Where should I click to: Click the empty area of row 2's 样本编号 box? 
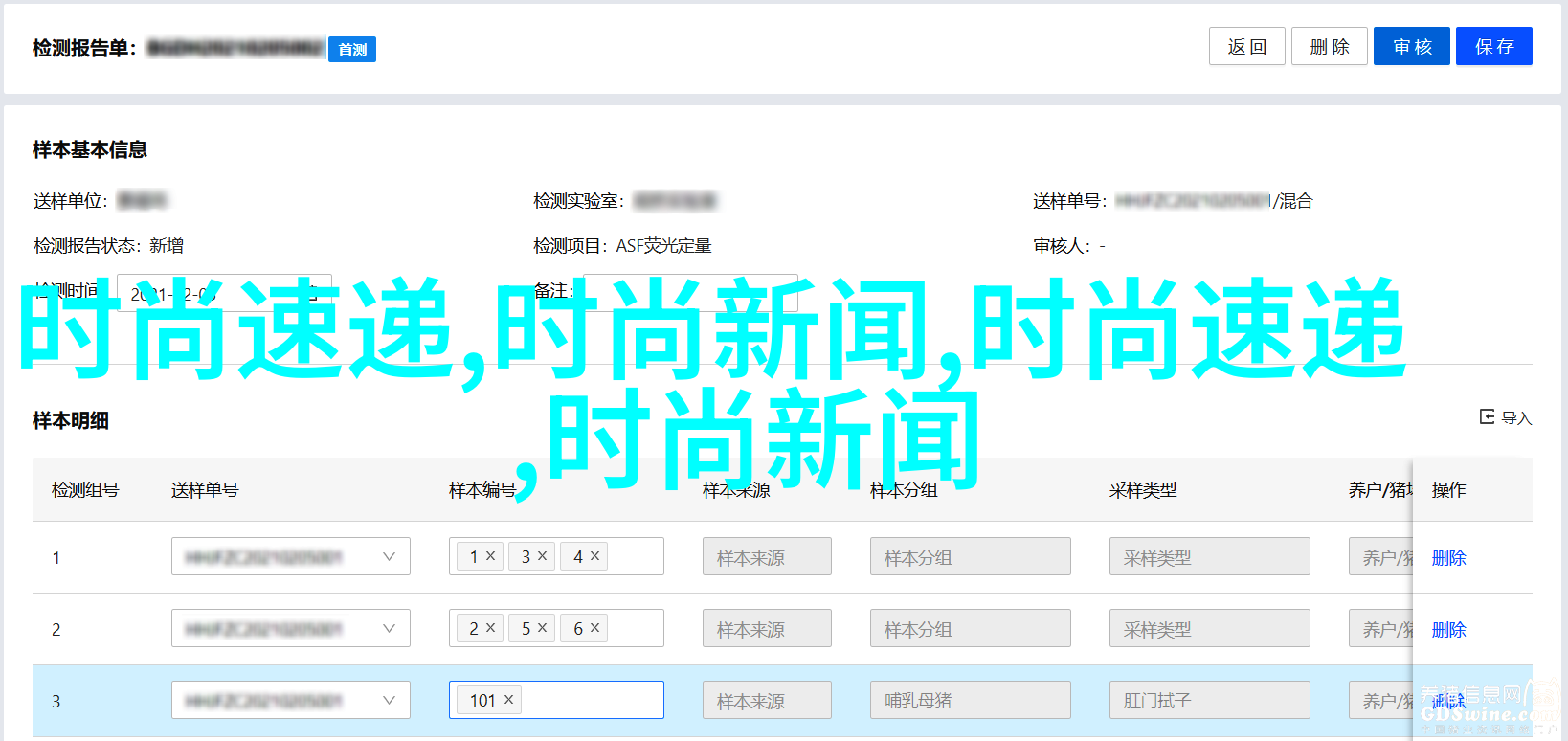(635, 628)
